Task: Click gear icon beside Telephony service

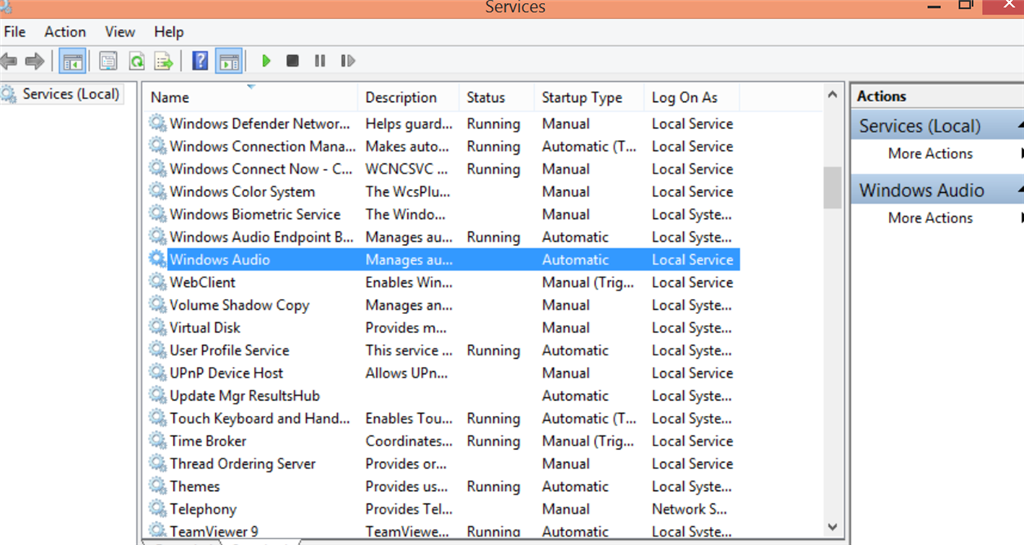Action: (x=157, y=508)
